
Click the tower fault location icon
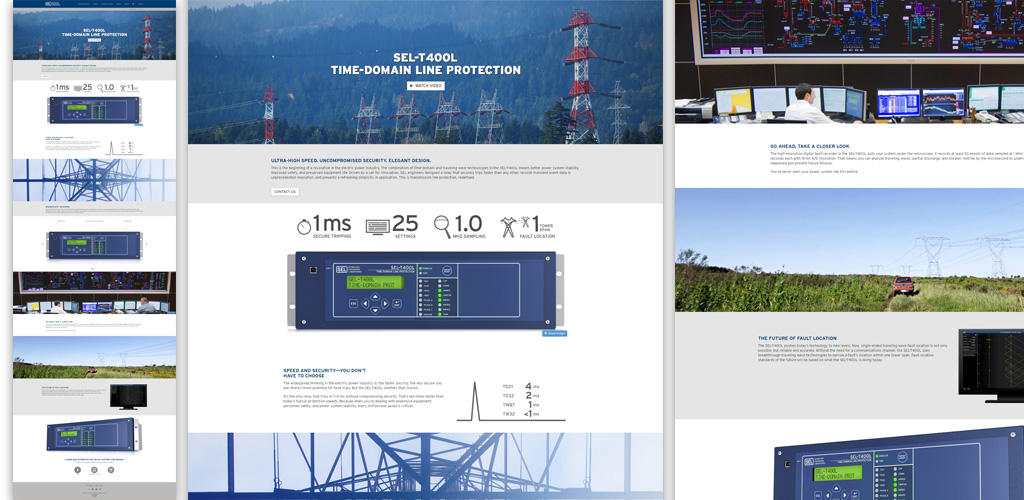click(508, 226)
